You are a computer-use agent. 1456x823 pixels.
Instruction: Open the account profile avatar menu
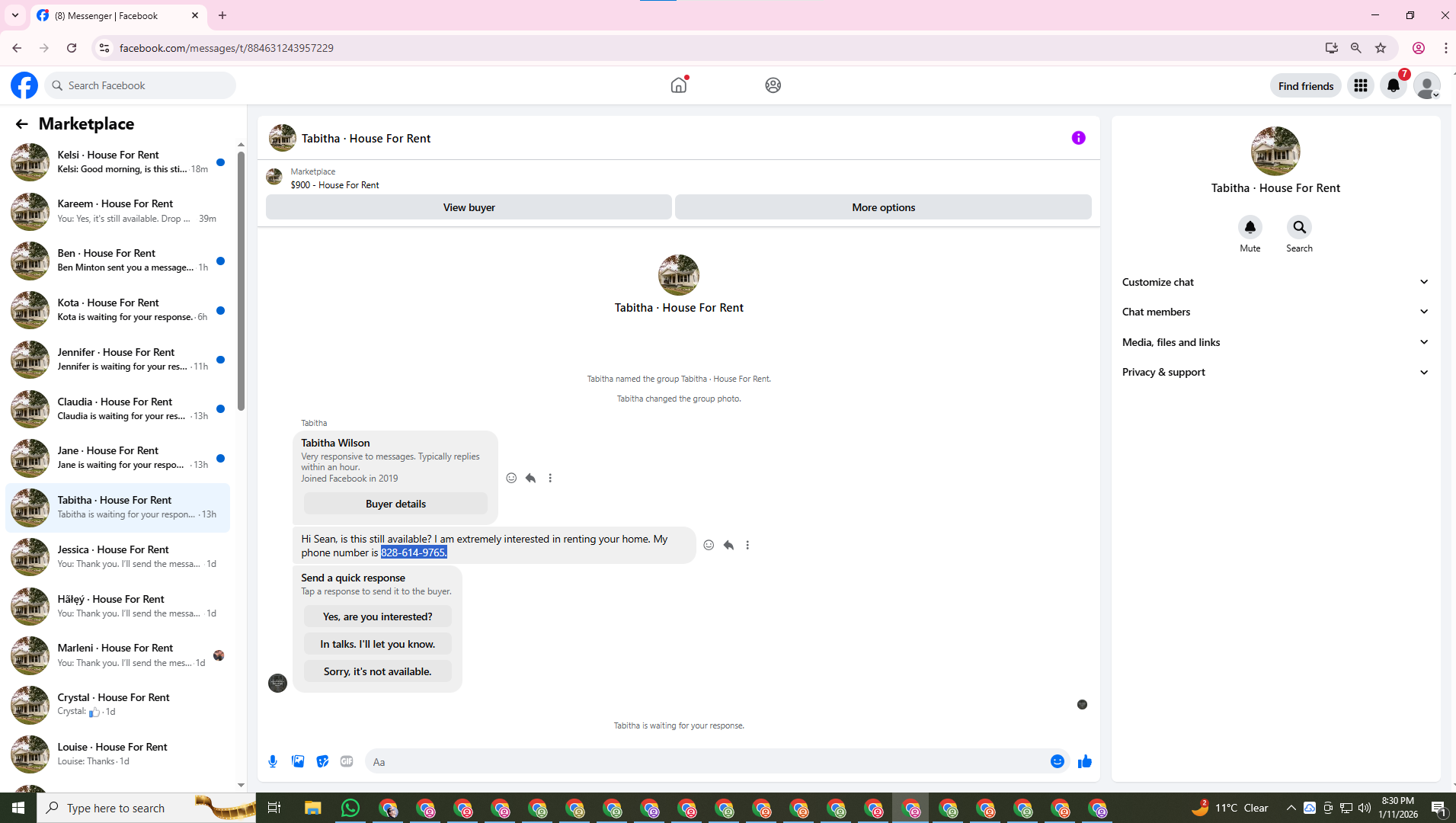[x=1426, y=85]
